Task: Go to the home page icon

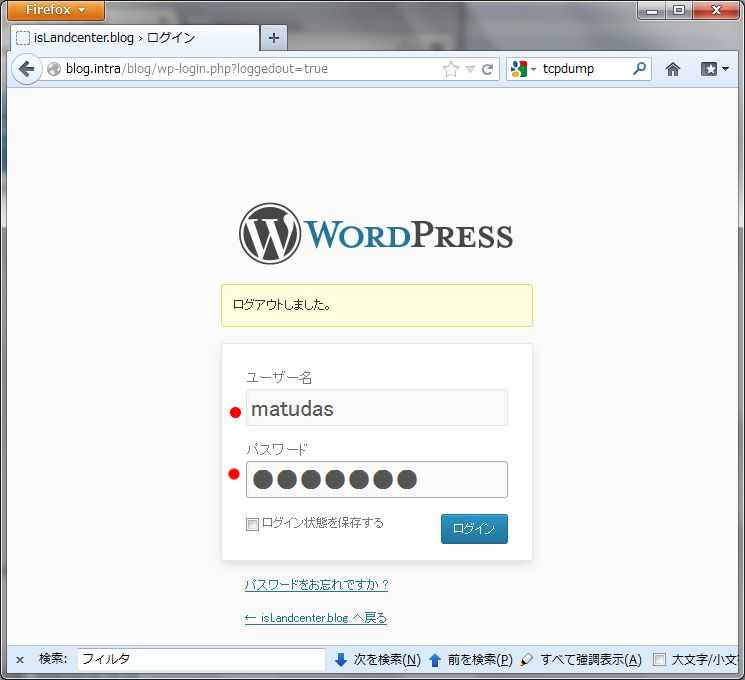Action: click(672, 69)
